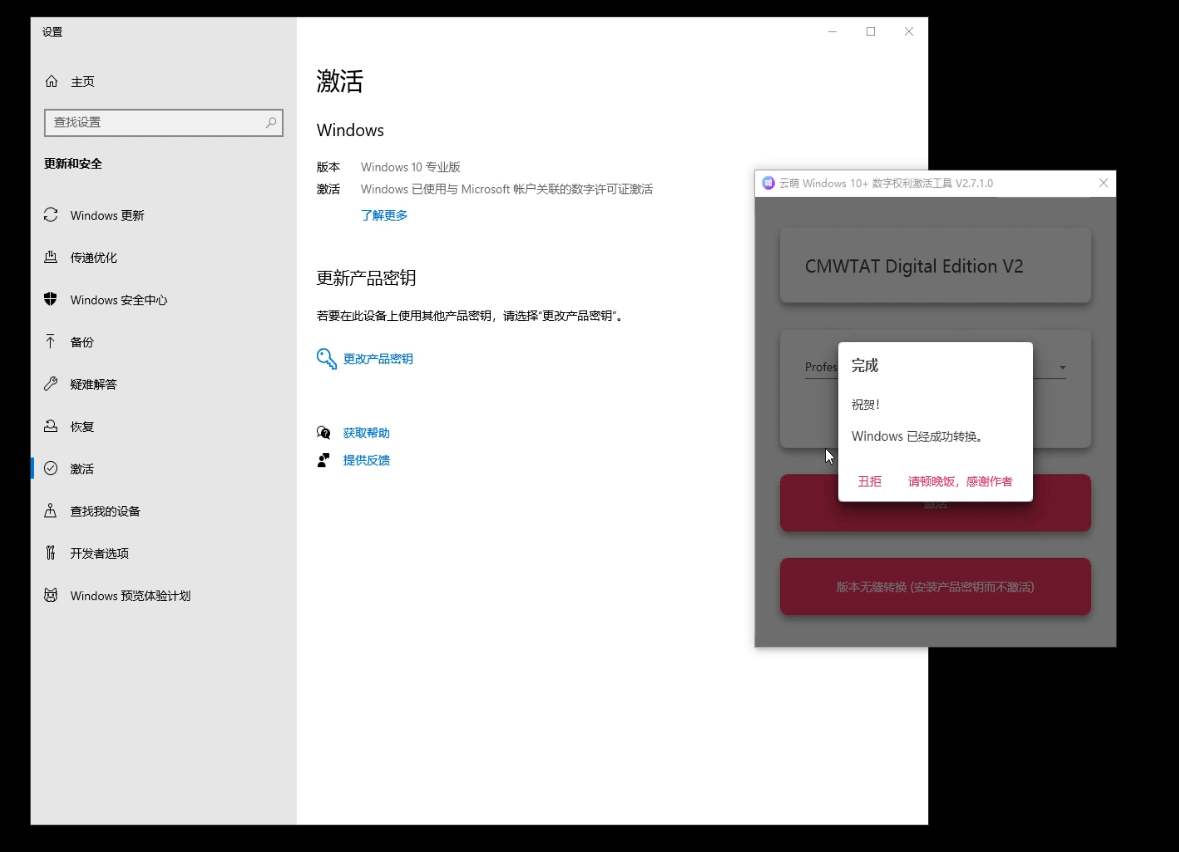Expand the Professional edition dropdown
This screenshot has width=1179, height=852.
pos(1063,367)
